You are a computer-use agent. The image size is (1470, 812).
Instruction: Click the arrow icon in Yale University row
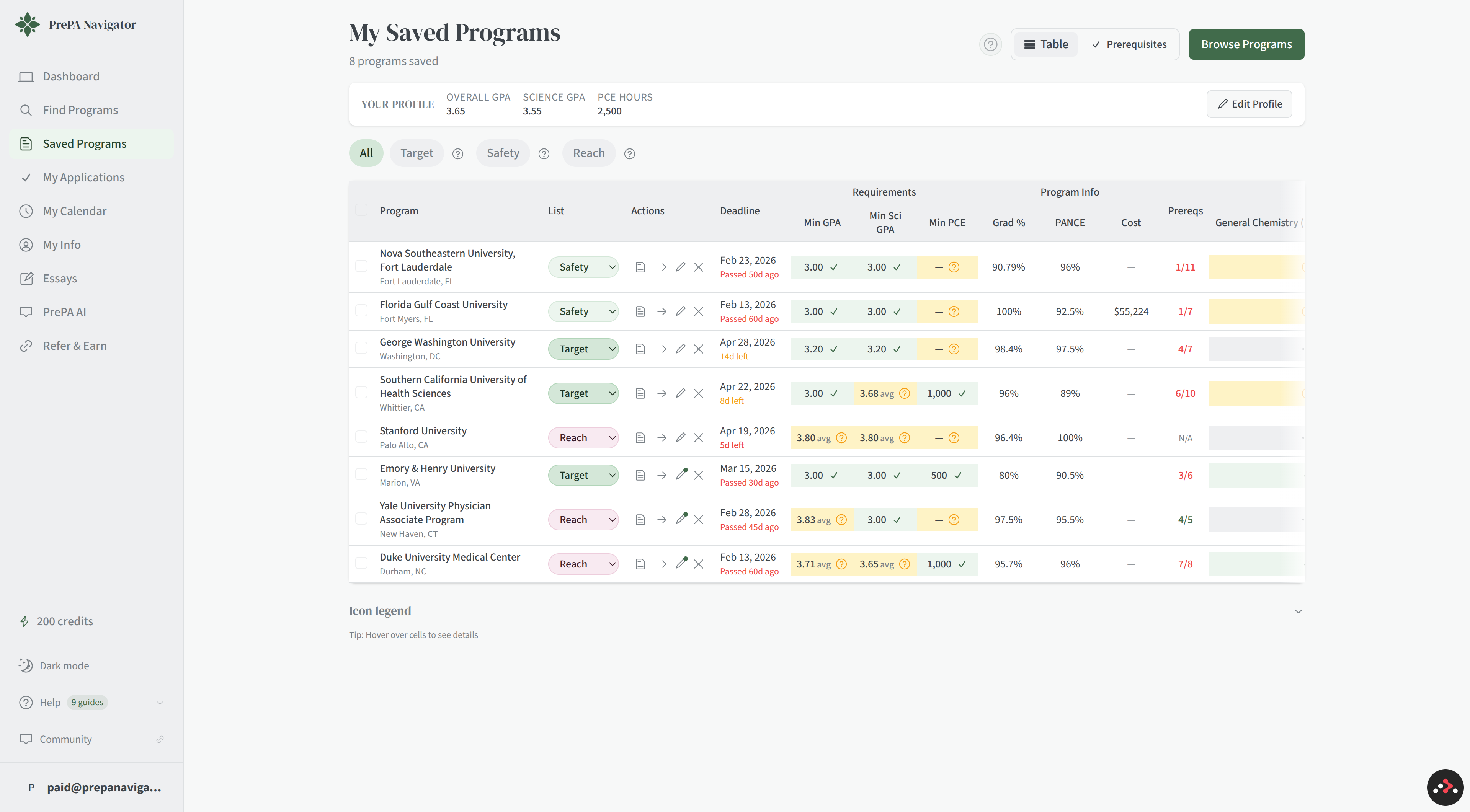point(661,520)
